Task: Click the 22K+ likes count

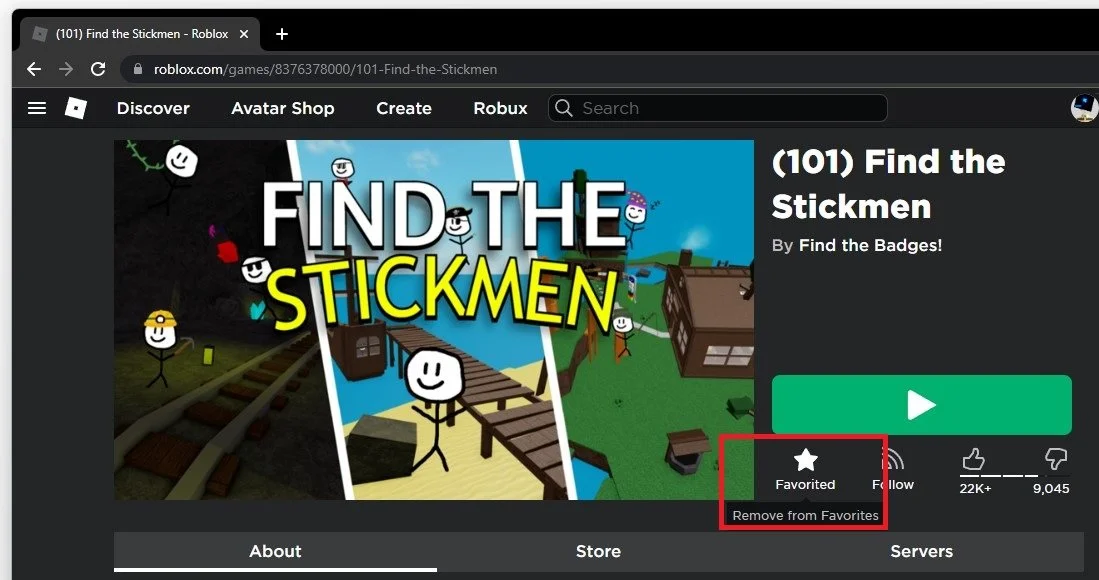Action: (975, 488)
